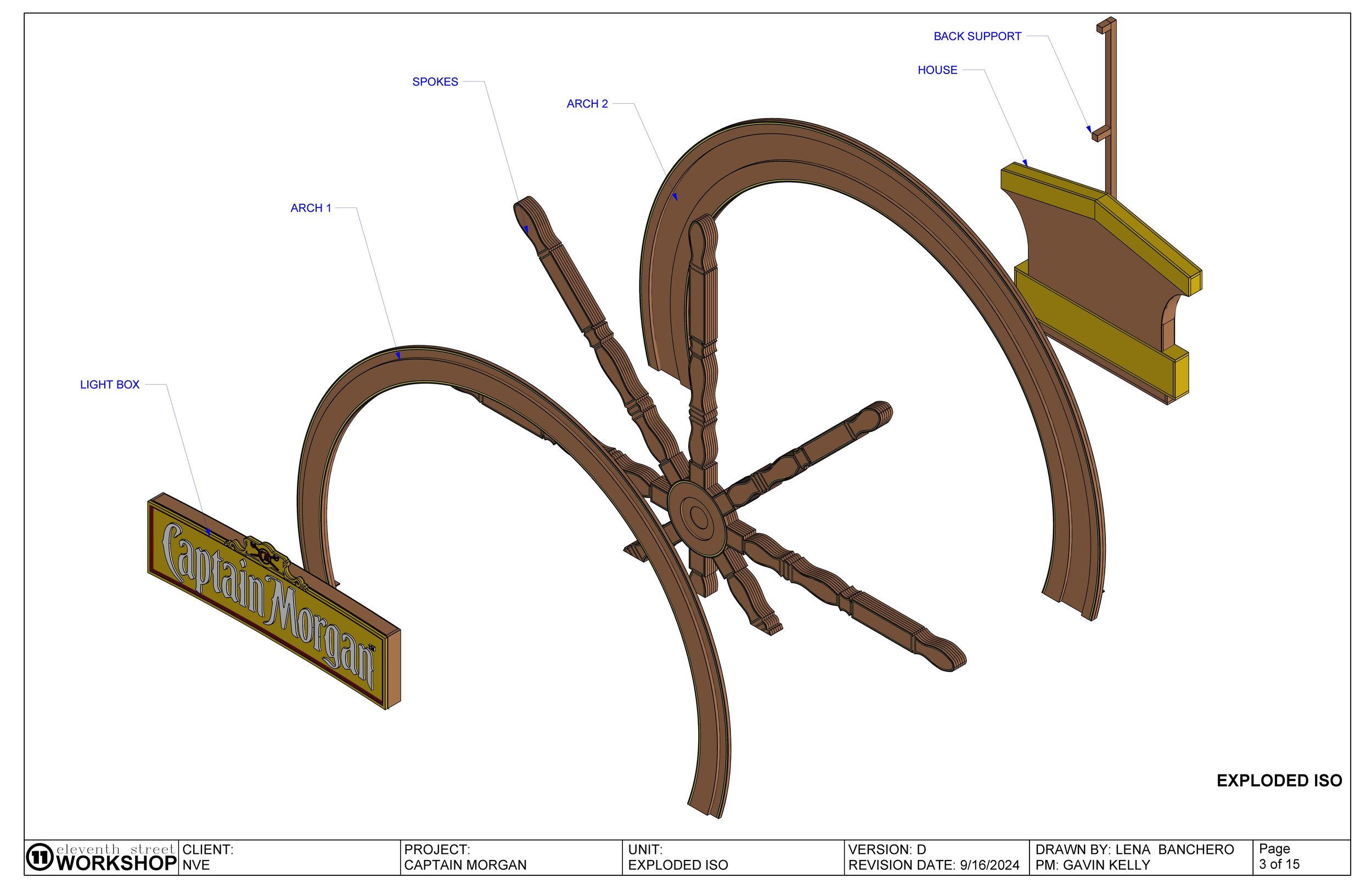1372x888 pixels.
Task: Click the HOUSE callout label
Action: [x=937, y=70]
